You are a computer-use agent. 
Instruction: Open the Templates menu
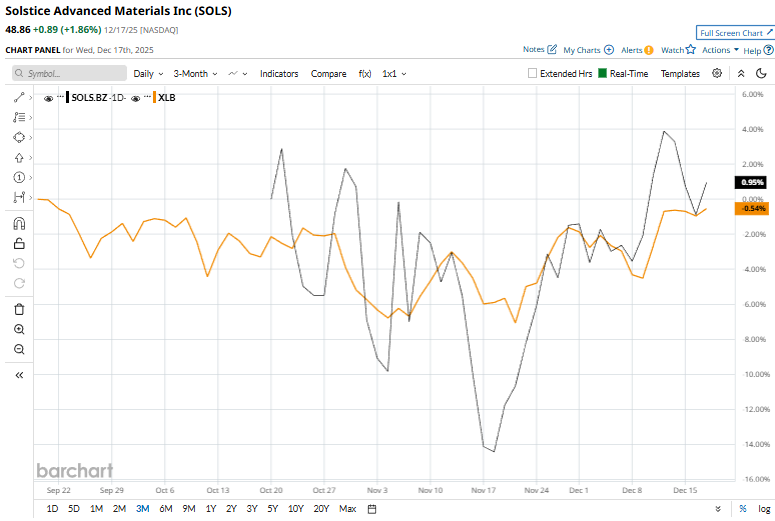pyautogui.click(x=680, y=74)
